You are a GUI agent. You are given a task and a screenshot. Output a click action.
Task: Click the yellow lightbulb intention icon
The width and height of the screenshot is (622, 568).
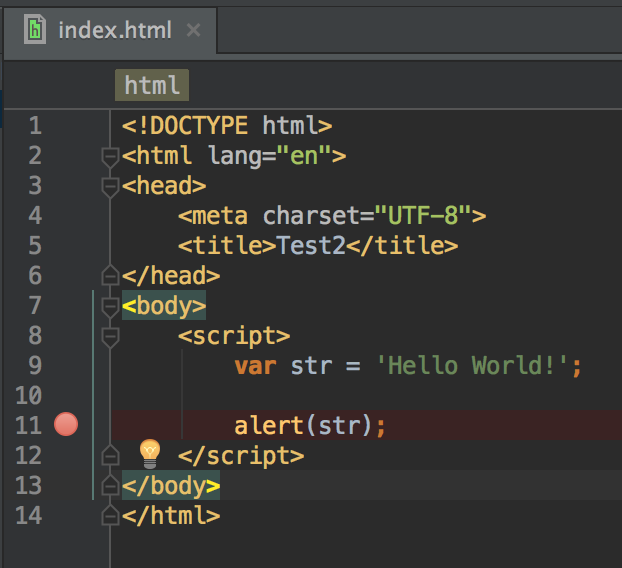pyautogui.click(x=149, y=454)
